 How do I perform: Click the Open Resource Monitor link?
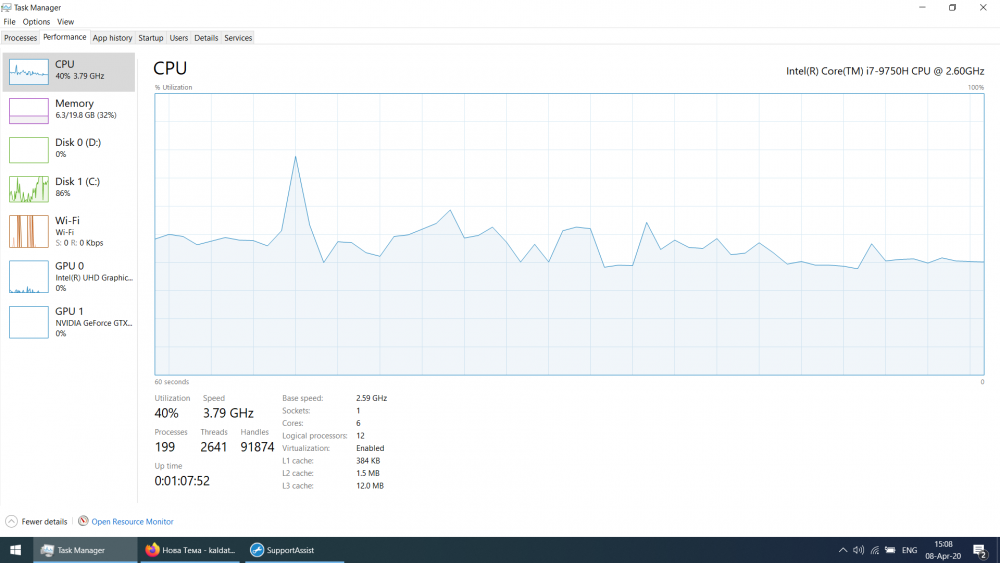132,522
